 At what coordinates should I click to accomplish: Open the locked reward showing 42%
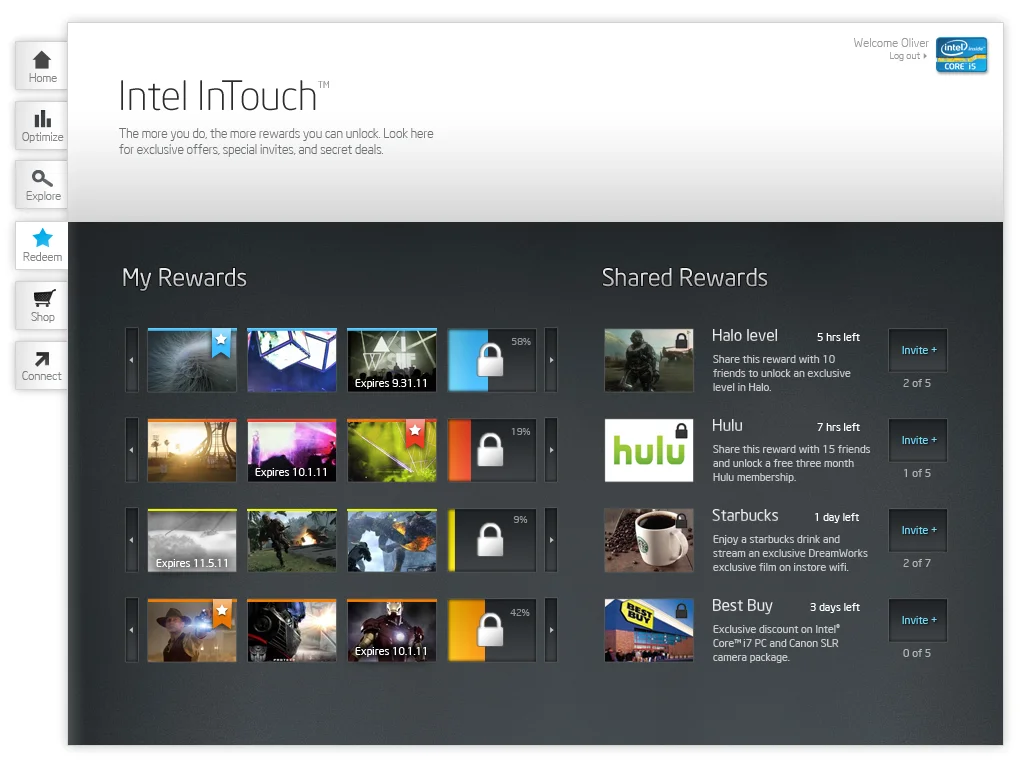click(492, 630)
